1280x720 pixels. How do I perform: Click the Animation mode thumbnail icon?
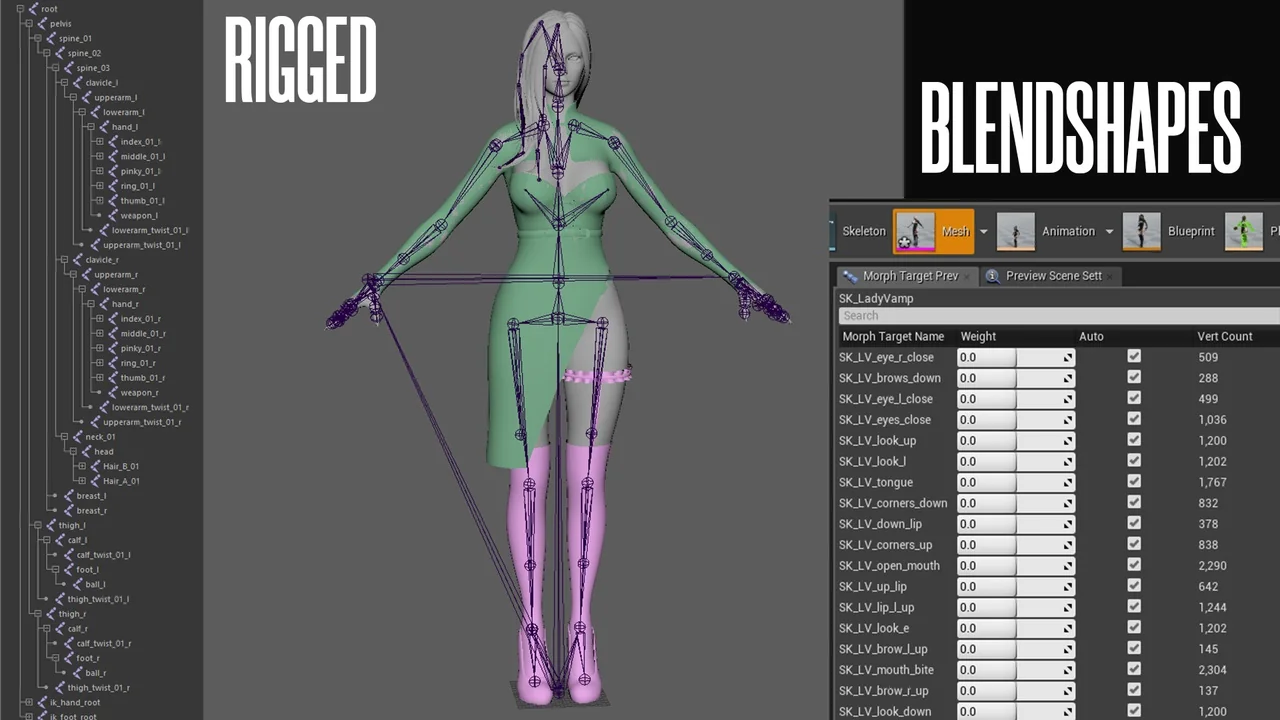click(1016, 231)
